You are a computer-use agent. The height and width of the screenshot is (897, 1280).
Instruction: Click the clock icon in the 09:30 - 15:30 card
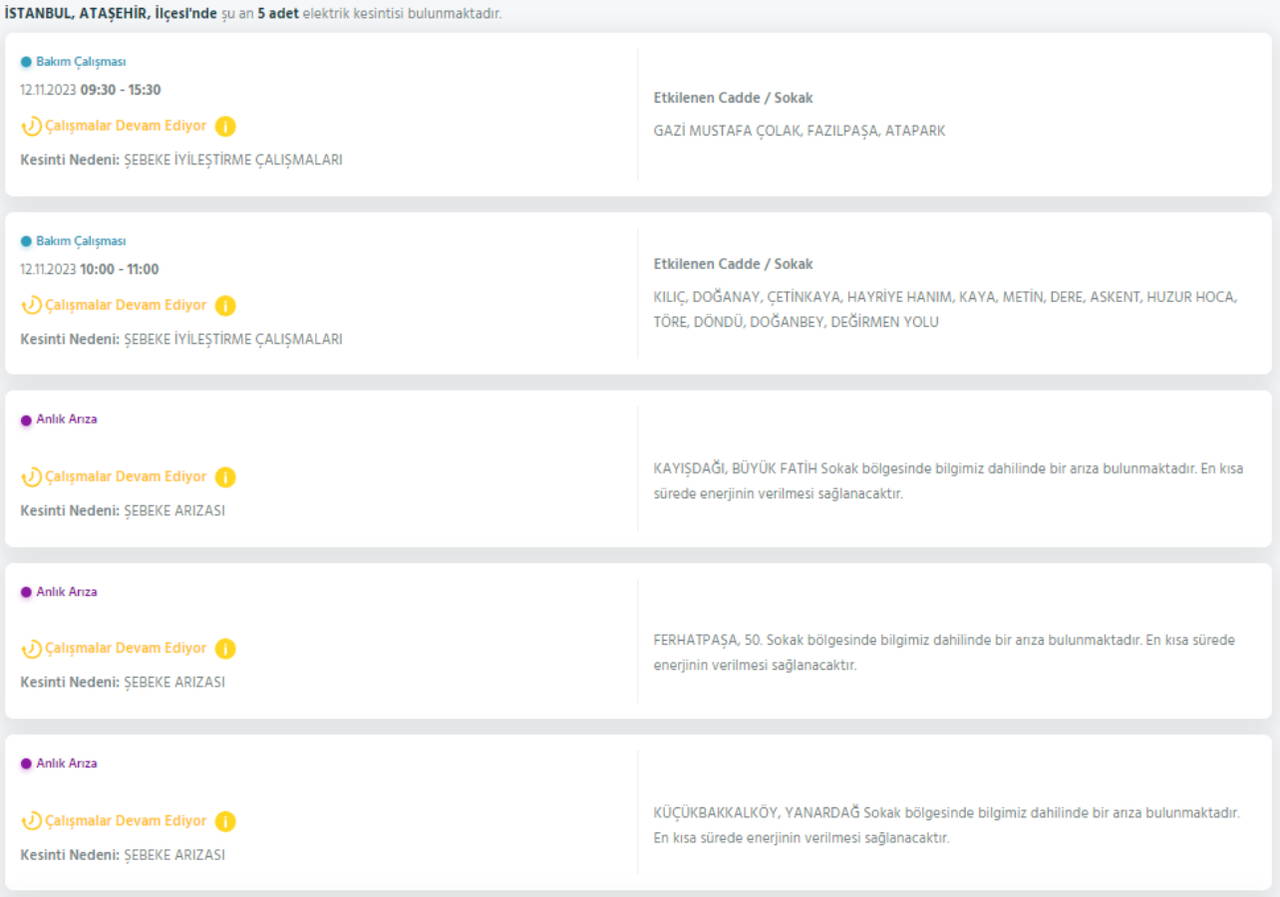click(31, 127)
